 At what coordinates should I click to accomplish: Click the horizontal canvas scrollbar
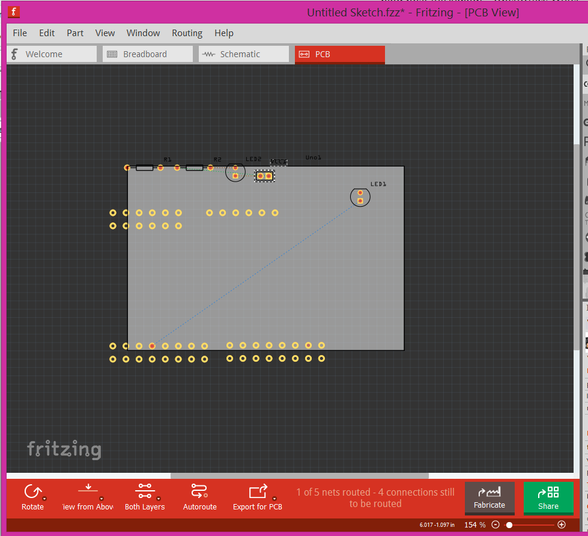(x=300, y=476)
